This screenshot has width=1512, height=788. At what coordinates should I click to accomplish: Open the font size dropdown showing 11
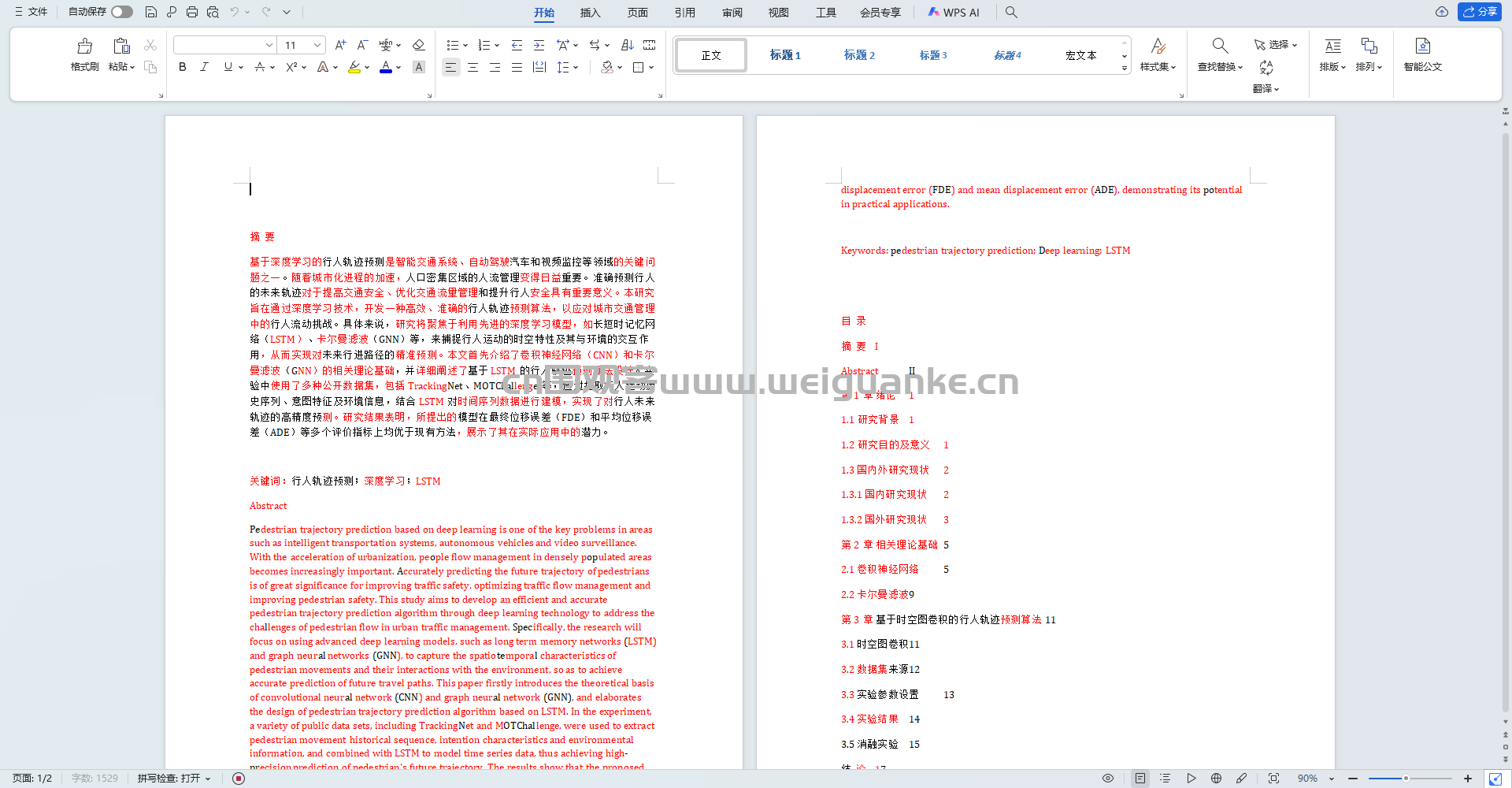tap(317, 45)
